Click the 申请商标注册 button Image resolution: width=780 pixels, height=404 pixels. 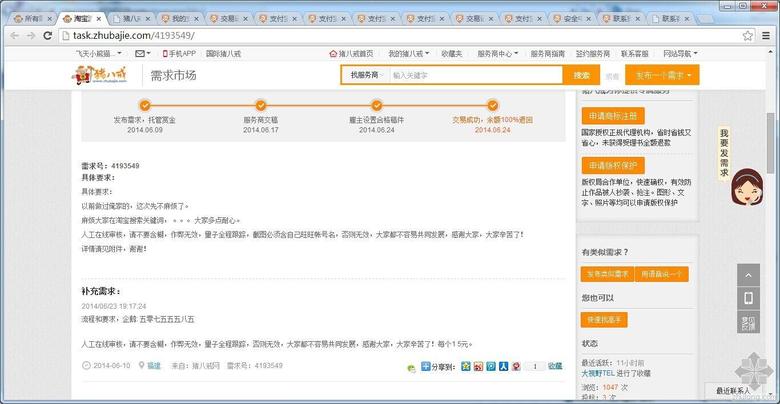pos(613,116)
